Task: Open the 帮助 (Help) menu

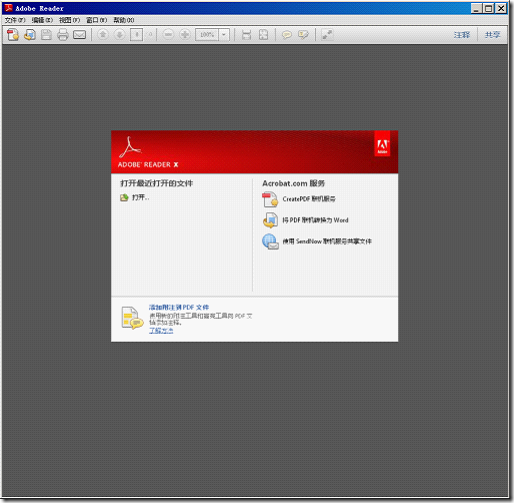Action: click(124, 20)
